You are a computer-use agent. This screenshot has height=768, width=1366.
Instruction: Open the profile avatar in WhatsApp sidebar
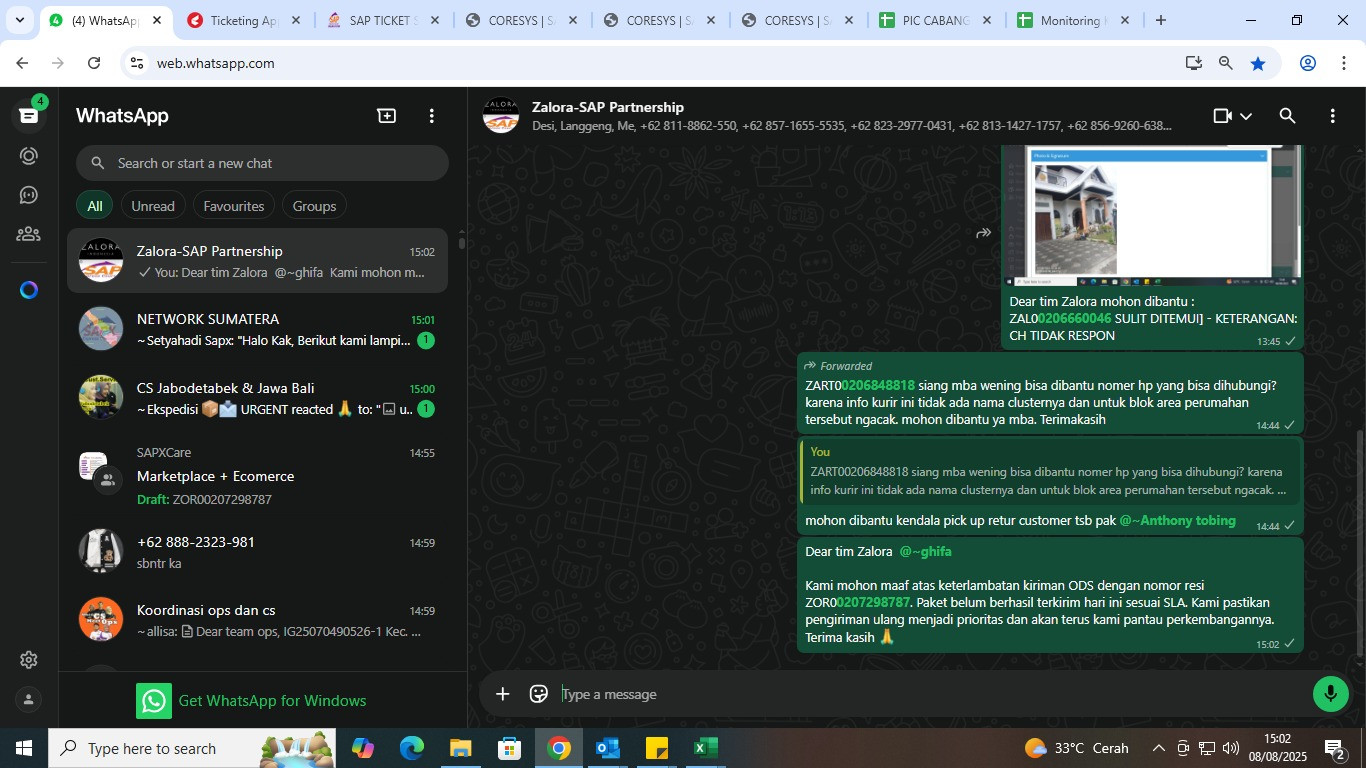click(x=29, y=700)
